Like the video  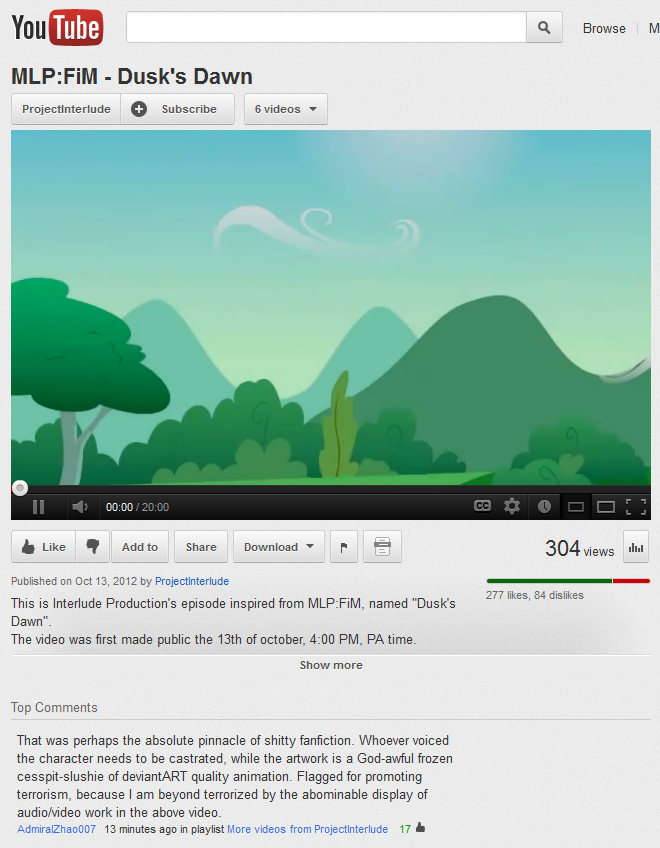pos(43,547)
